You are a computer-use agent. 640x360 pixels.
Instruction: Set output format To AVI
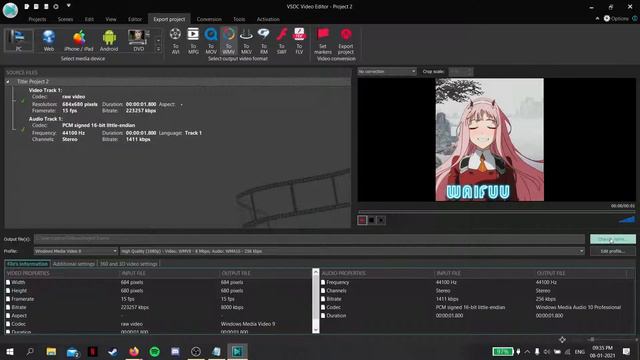click(176, 41)
